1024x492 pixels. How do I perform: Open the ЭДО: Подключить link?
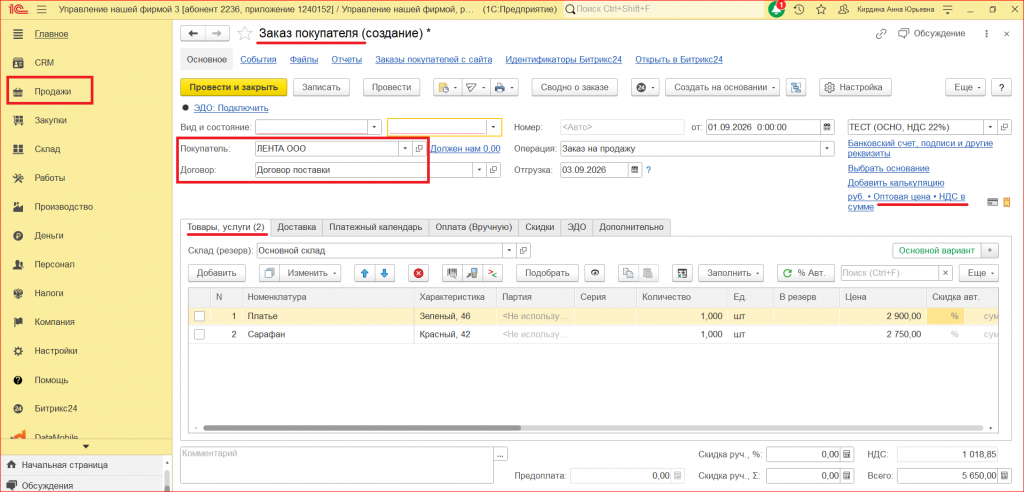click(x=231, y=108)
